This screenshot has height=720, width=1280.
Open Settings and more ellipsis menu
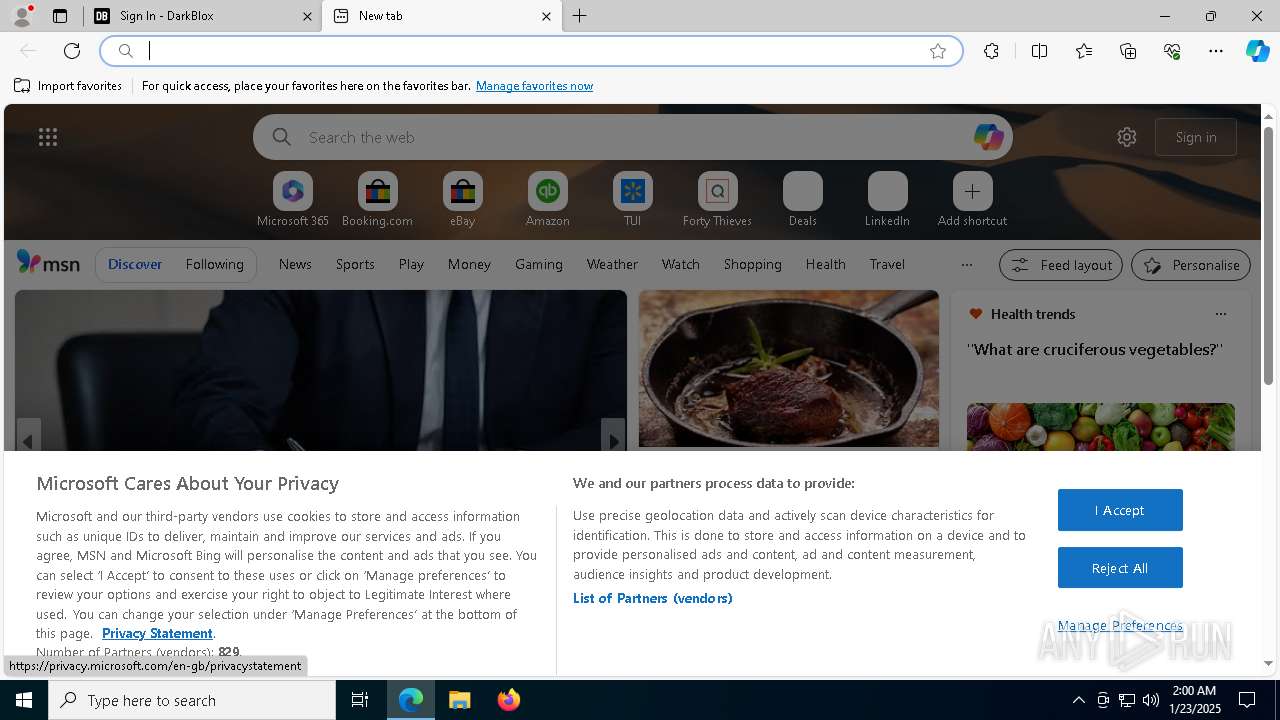pos(1216,51)
